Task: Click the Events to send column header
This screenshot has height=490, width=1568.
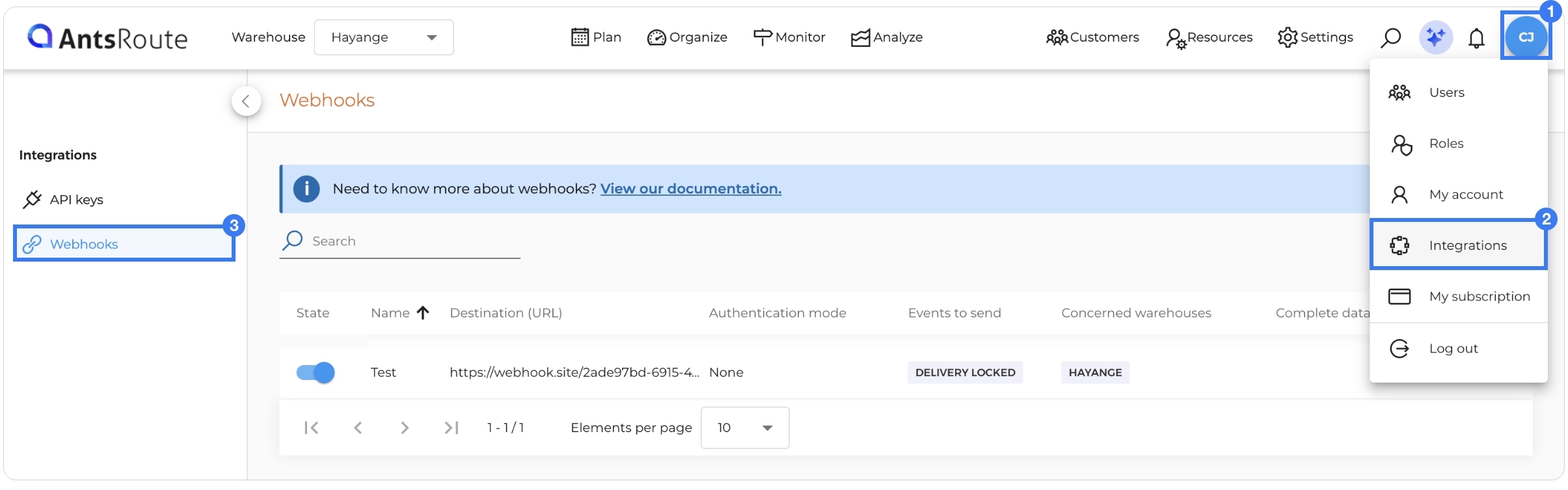Action: 954,313
